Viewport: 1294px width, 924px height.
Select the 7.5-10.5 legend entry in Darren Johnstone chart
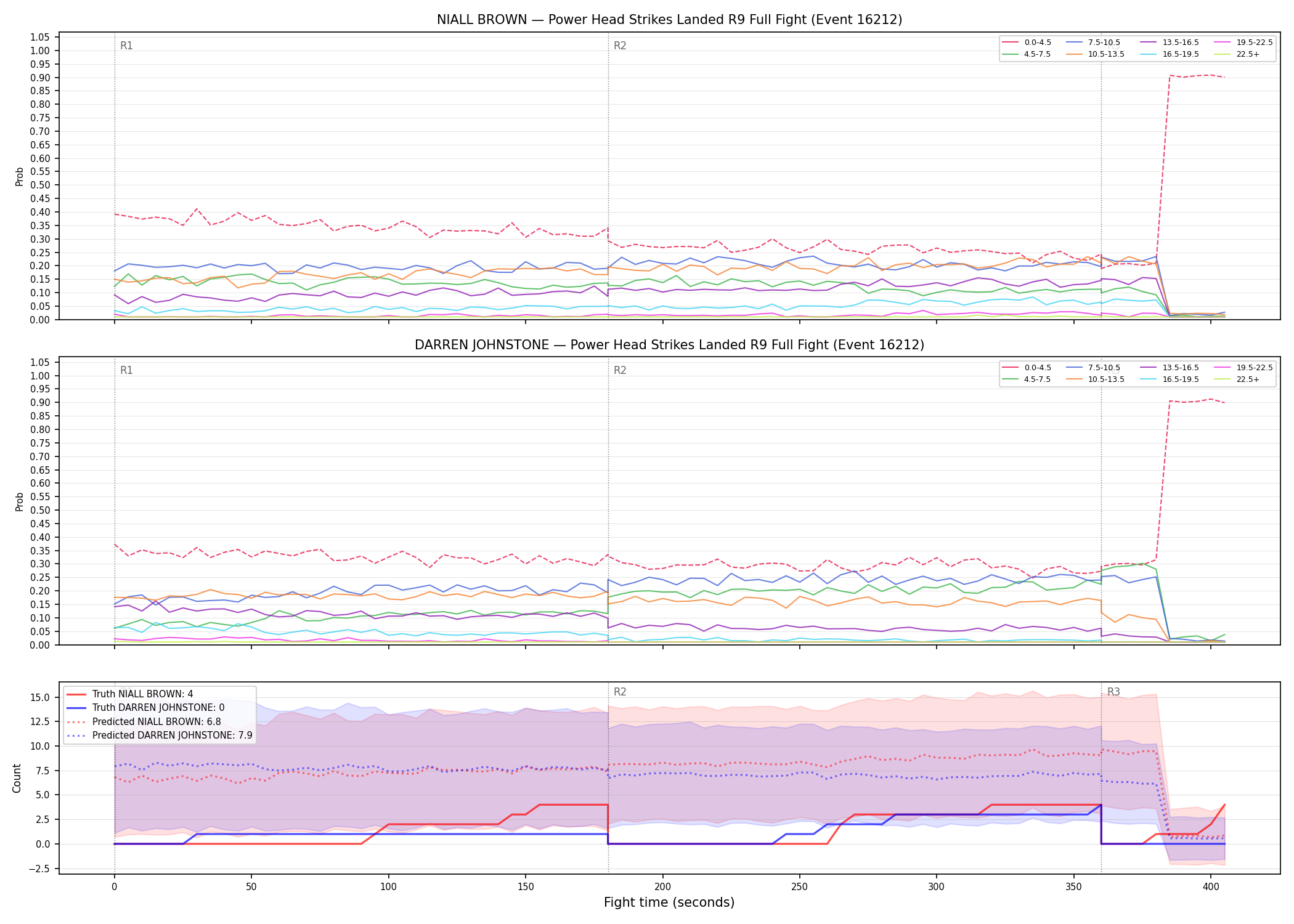pos(1093,368)
